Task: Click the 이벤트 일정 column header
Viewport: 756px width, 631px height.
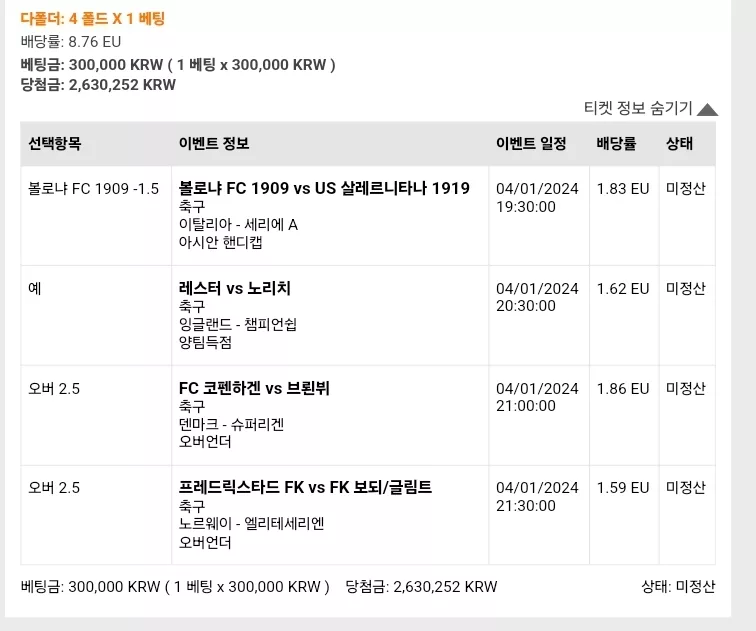Action: [531, 144]
